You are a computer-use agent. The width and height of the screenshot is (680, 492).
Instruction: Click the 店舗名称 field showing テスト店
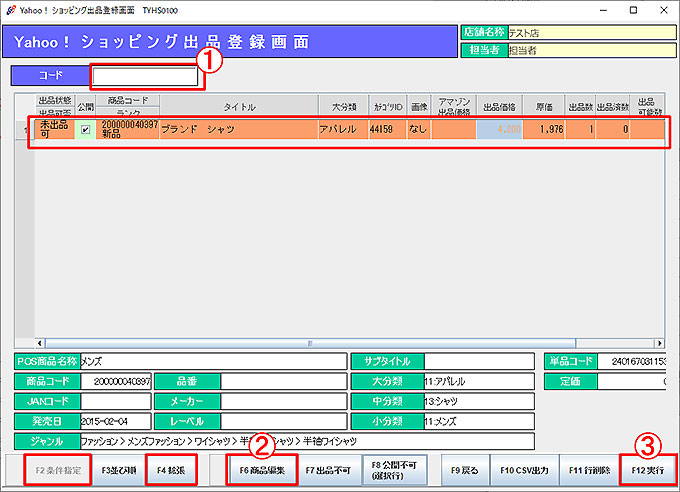click(x=590, y=32)
